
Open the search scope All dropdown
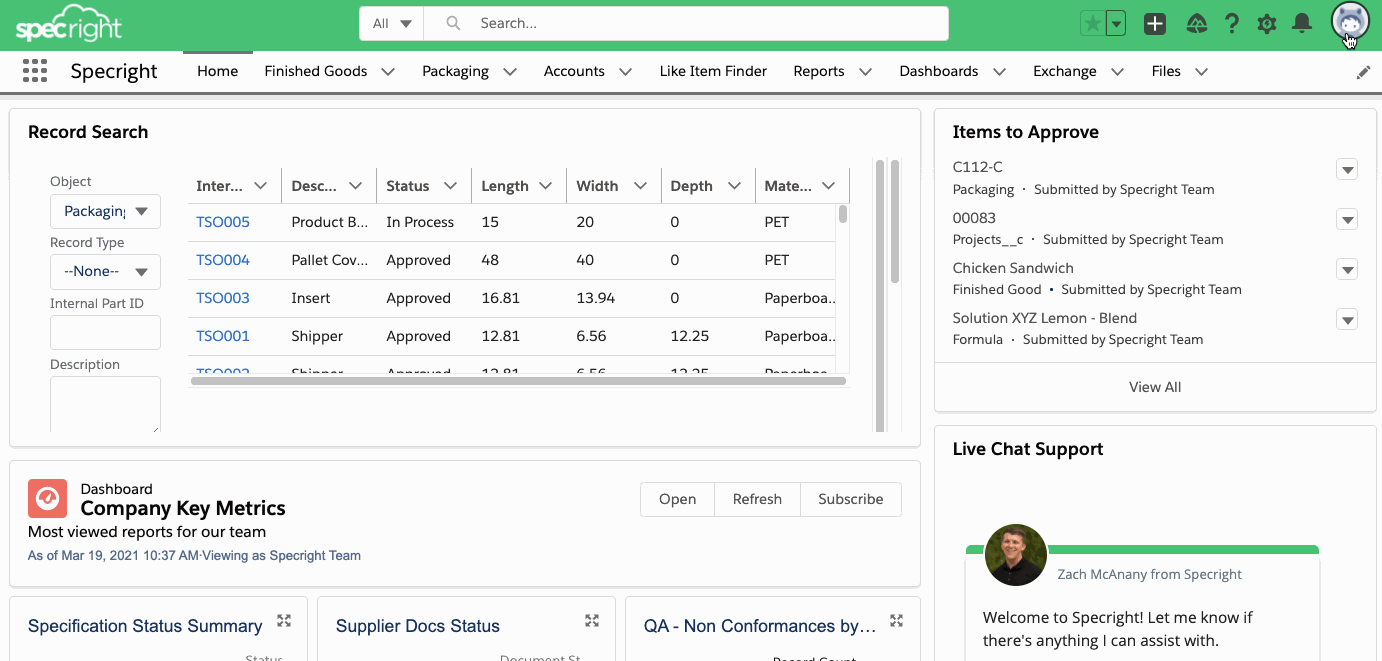391,24
